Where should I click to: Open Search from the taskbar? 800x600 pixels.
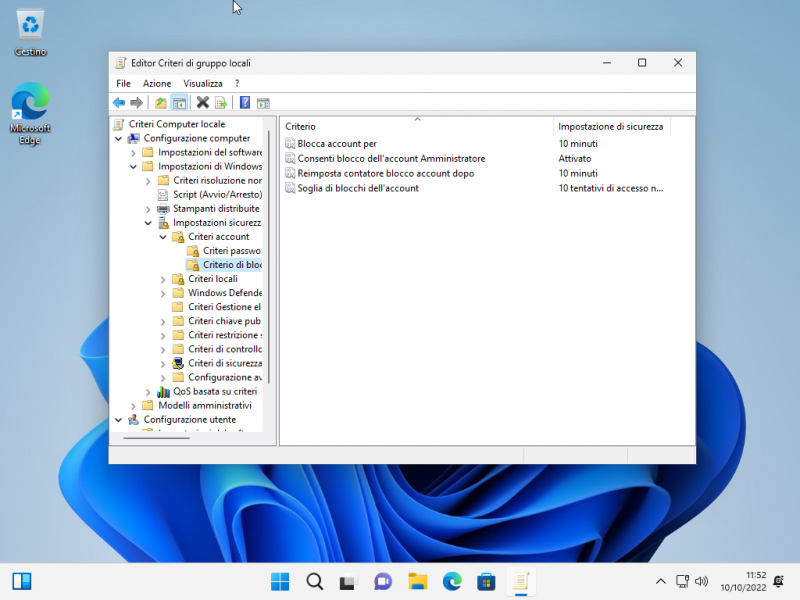[x=314, y=581]
